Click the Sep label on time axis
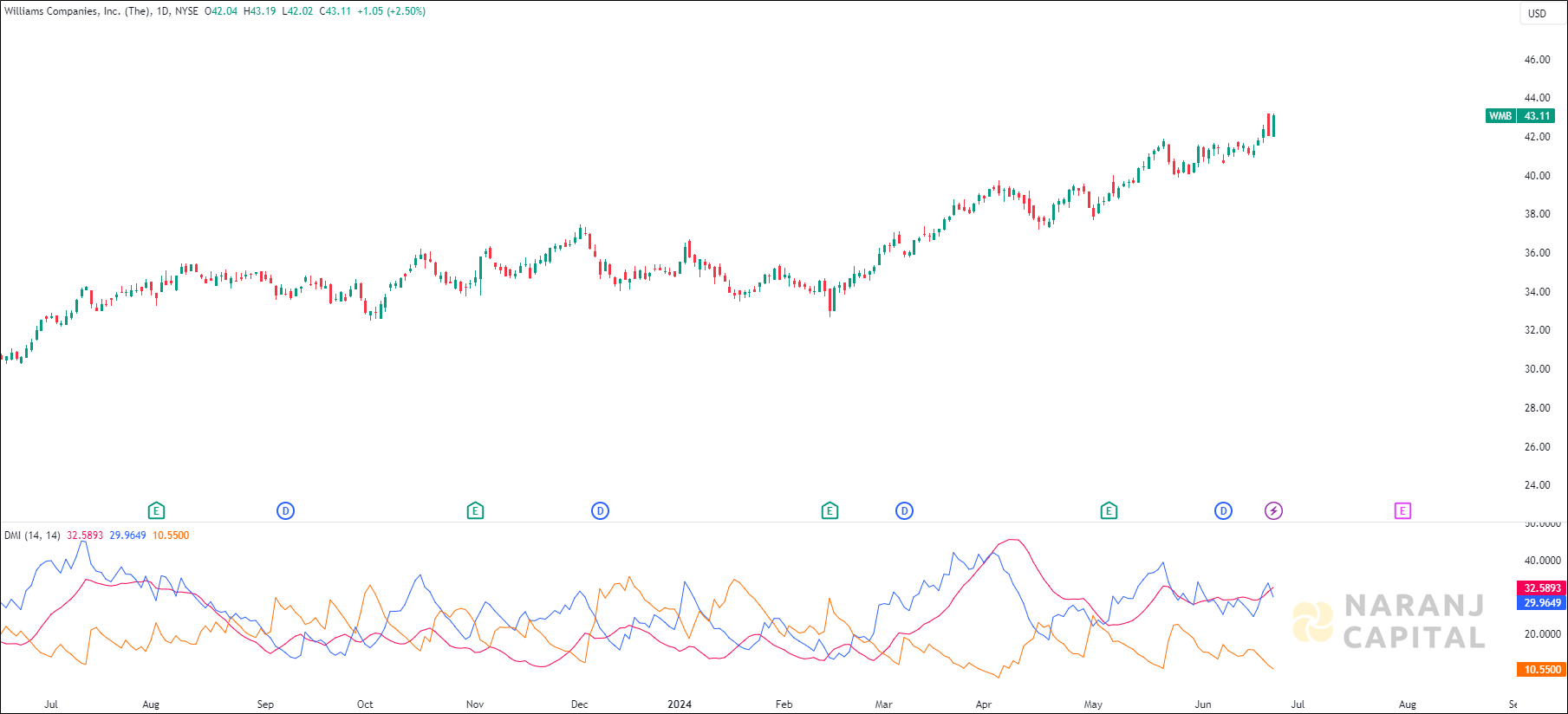 [x=265, y=704]
